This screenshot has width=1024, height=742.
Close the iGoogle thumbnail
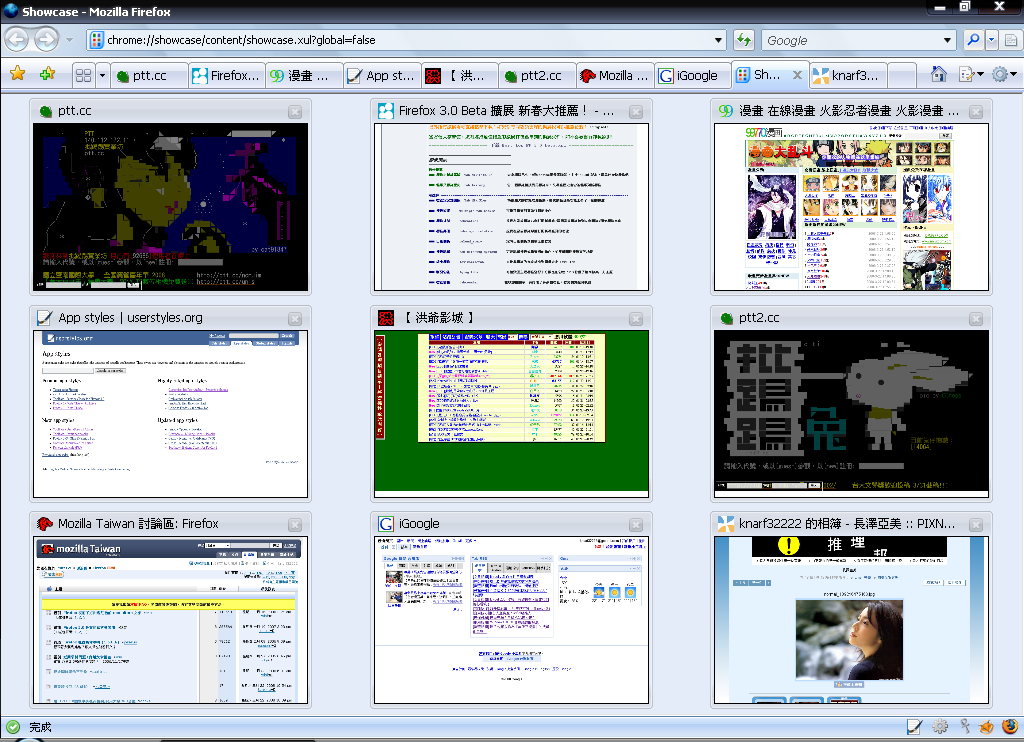click(x=635, y=524)
